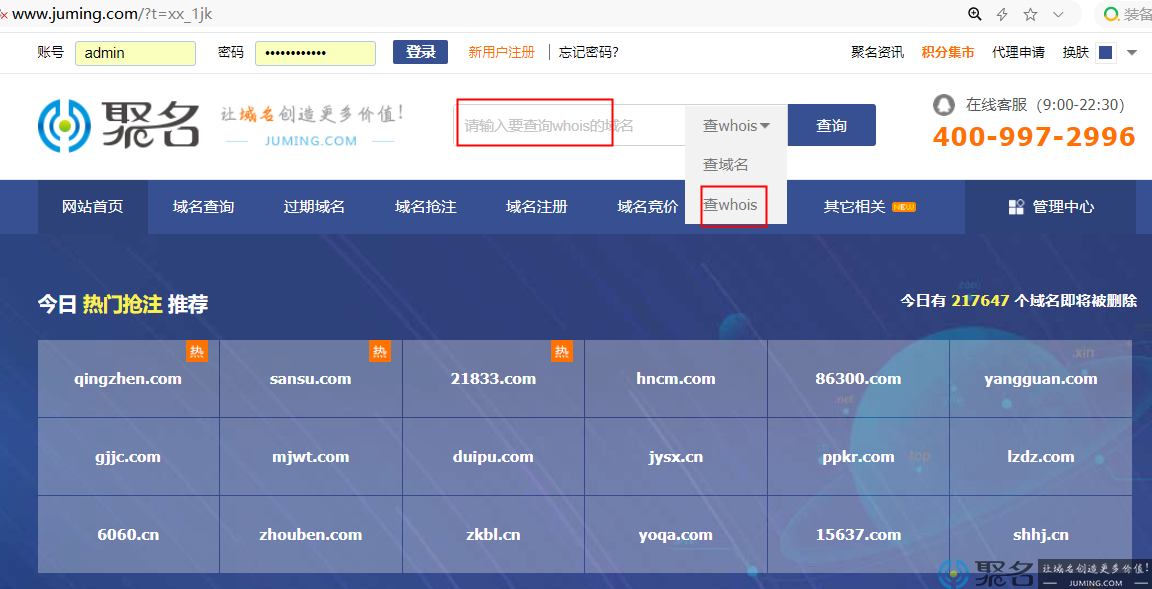Go to the 网站首页 tab
The height and width of the screenshot is (589, 1152).
point(93,207)
